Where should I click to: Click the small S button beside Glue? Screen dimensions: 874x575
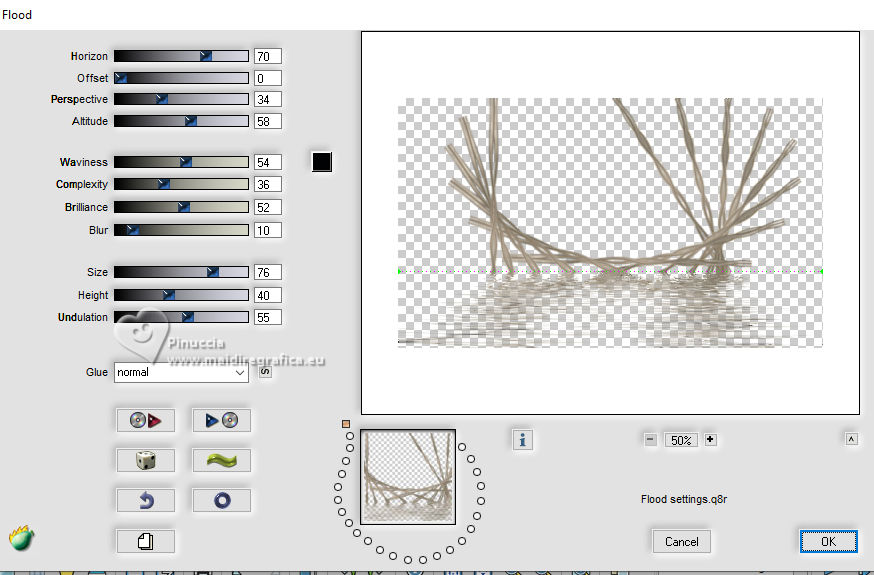click(265, 372)
